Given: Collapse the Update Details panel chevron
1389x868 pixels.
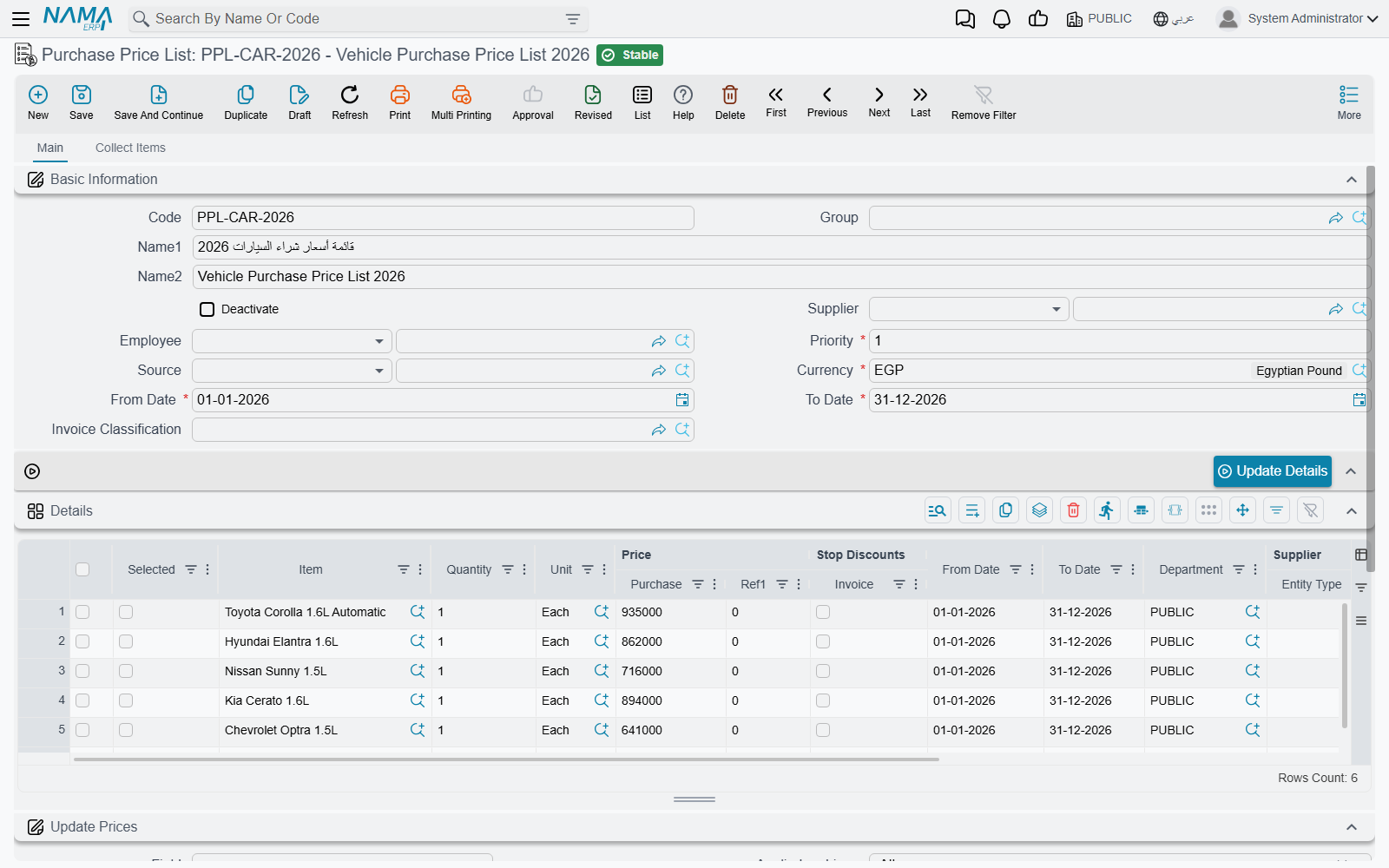Looking at the screenshot, I should tap(1352, 471).
